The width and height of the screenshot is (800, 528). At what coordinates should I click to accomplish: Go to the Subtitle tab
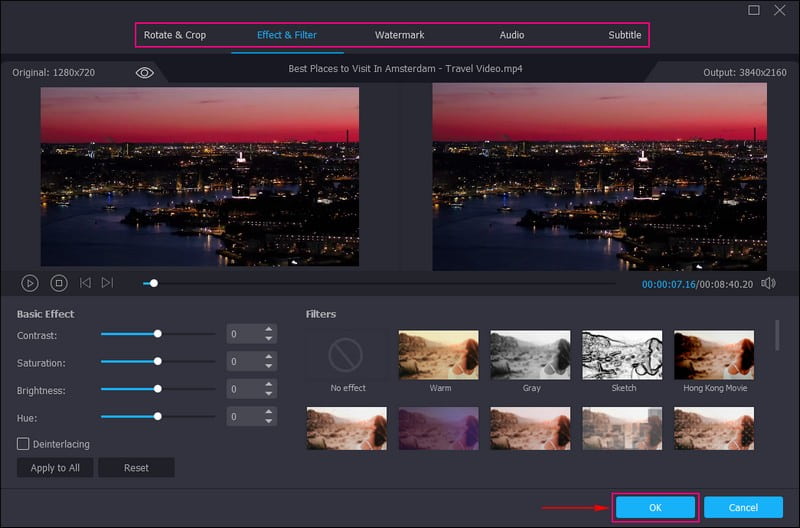pos(625,35)
